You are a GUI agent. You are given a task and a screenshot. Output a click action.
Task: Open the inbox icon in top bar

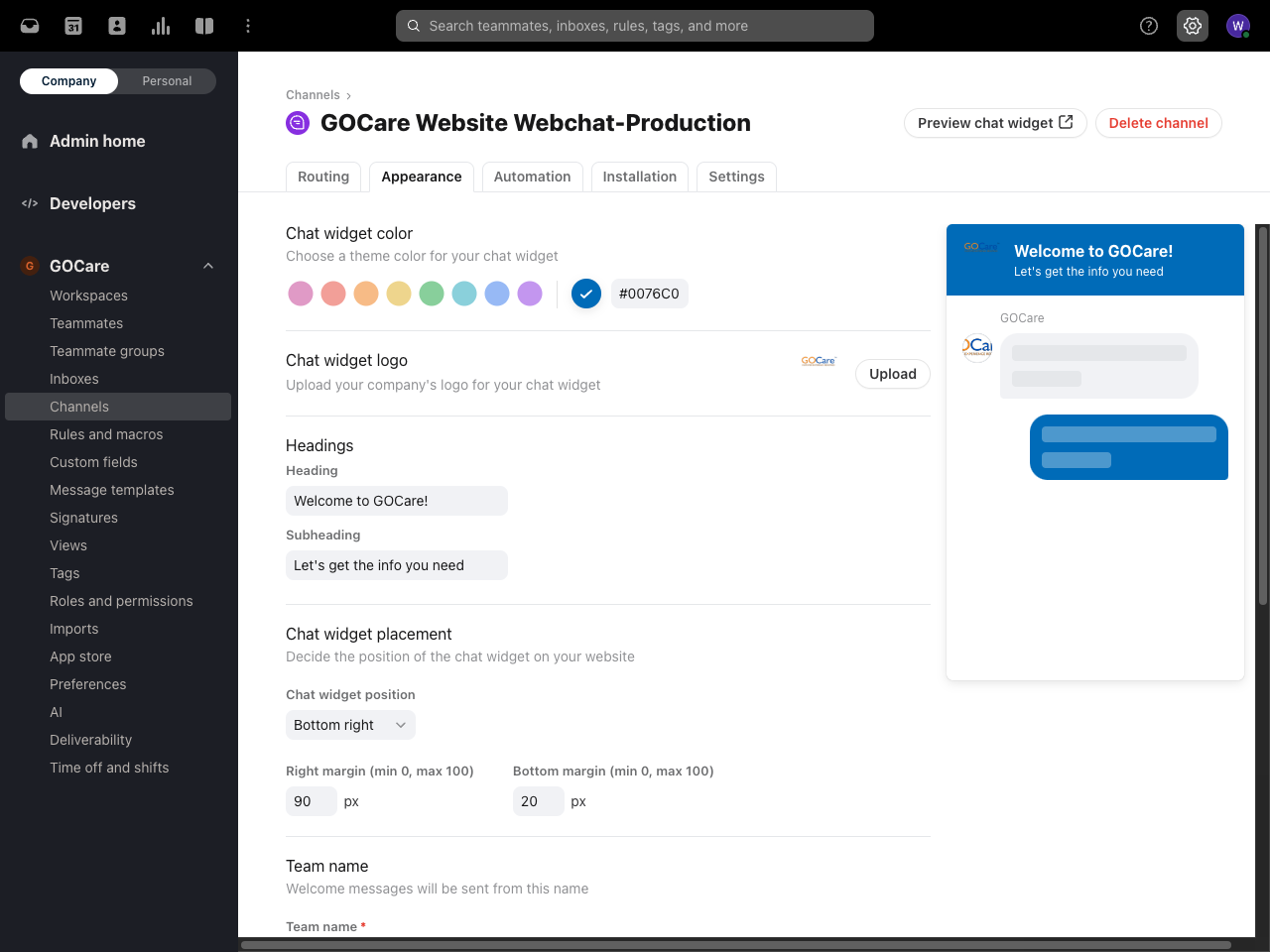point(30,26)
